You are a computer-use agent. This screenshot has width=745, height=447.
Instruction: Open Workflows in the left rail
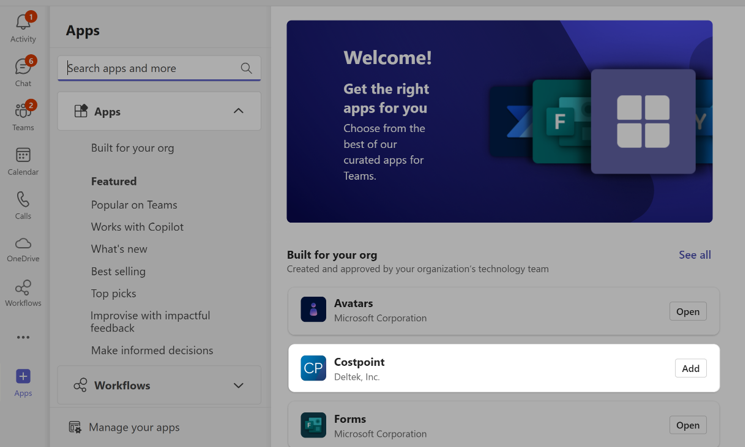coord(22,289)
